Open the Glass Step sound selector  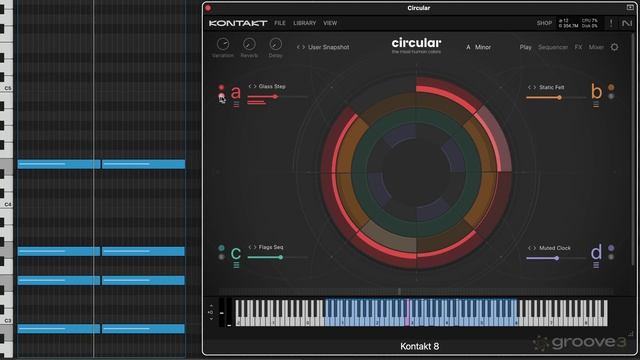click(272, 87)
